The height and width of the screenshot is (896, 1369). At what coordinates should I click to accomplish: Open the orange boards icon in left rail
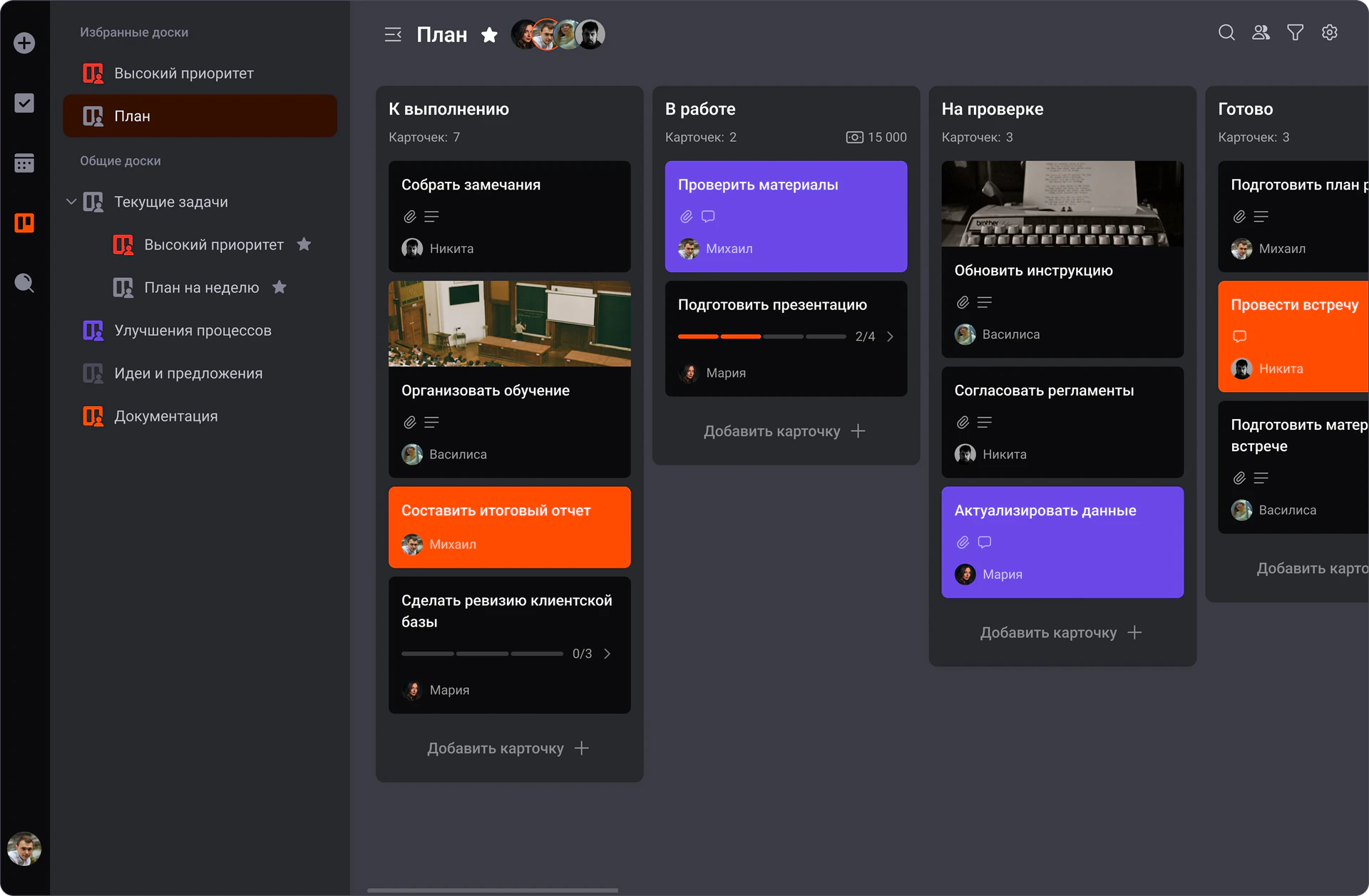24,223
